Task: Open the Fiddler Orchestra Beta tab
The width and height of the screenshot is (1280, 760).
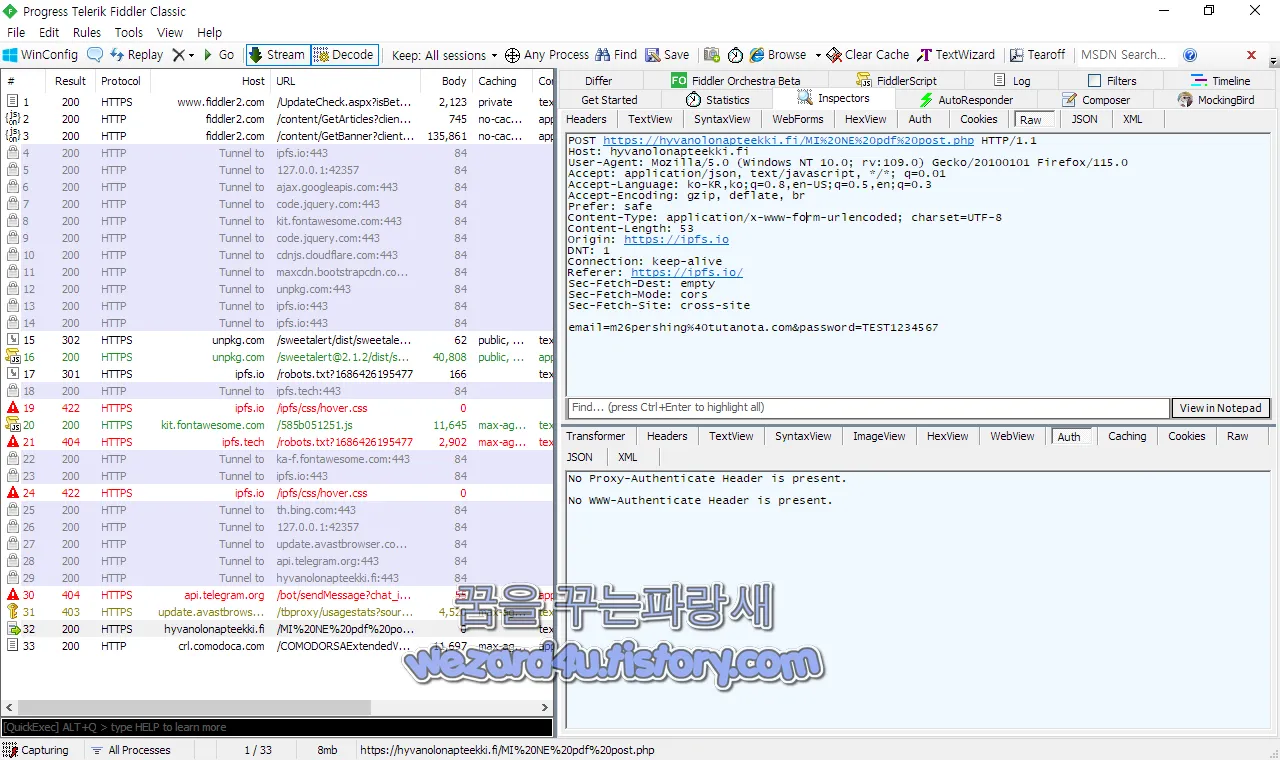Action: click(735, 81)
